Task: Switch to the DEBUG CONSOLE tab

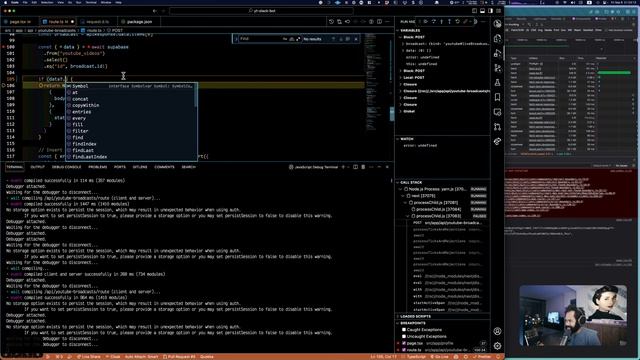Action: (x=67, y=167)
